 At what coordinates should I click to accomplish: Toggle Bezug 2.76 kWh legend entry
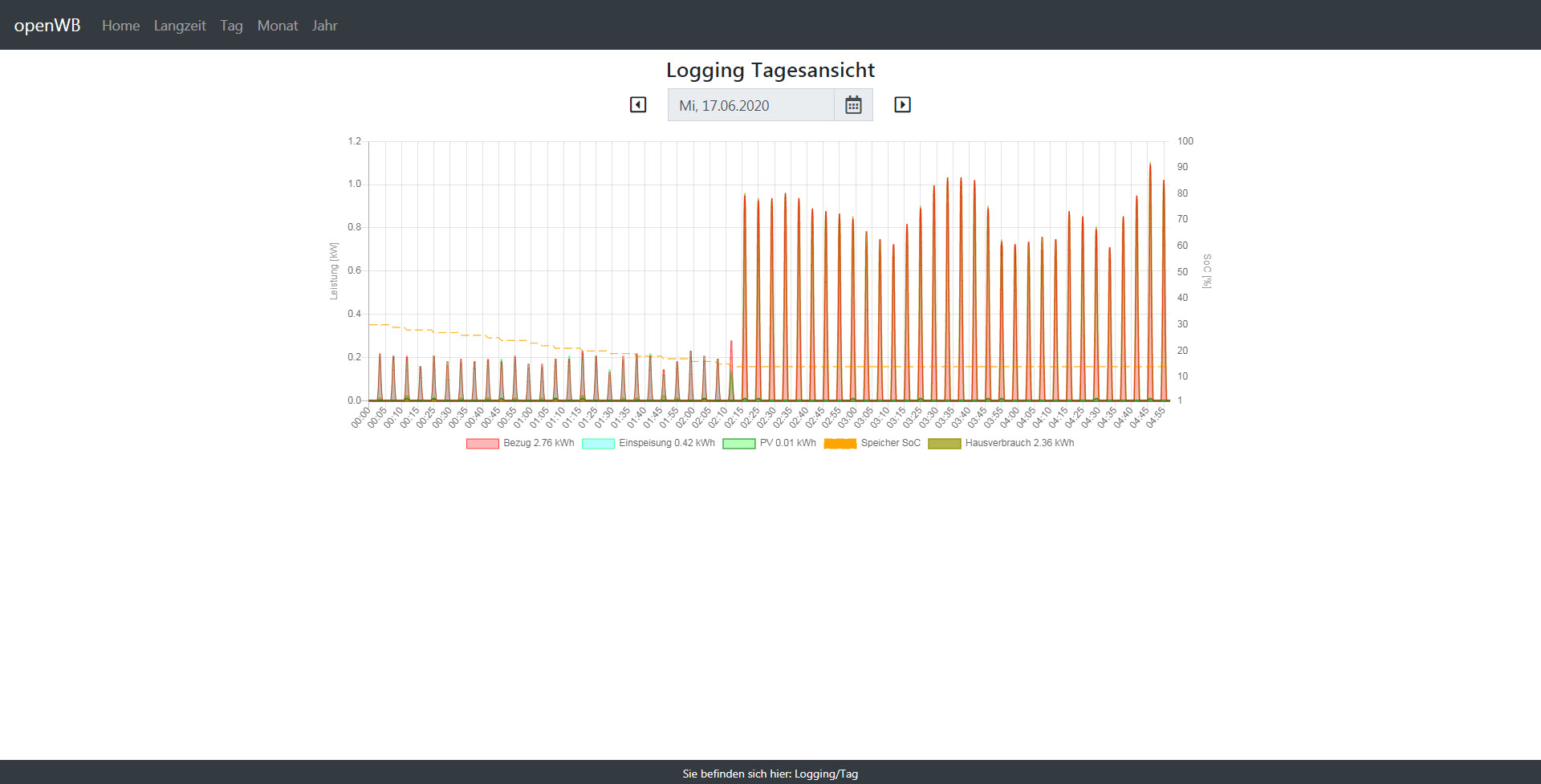539,443
